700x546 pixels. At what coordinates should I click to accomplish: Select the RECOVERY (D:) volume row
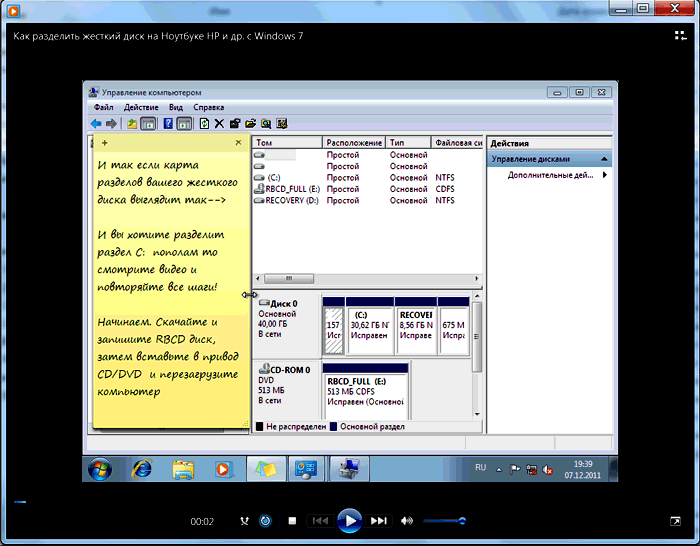click(x=291, y=200)
